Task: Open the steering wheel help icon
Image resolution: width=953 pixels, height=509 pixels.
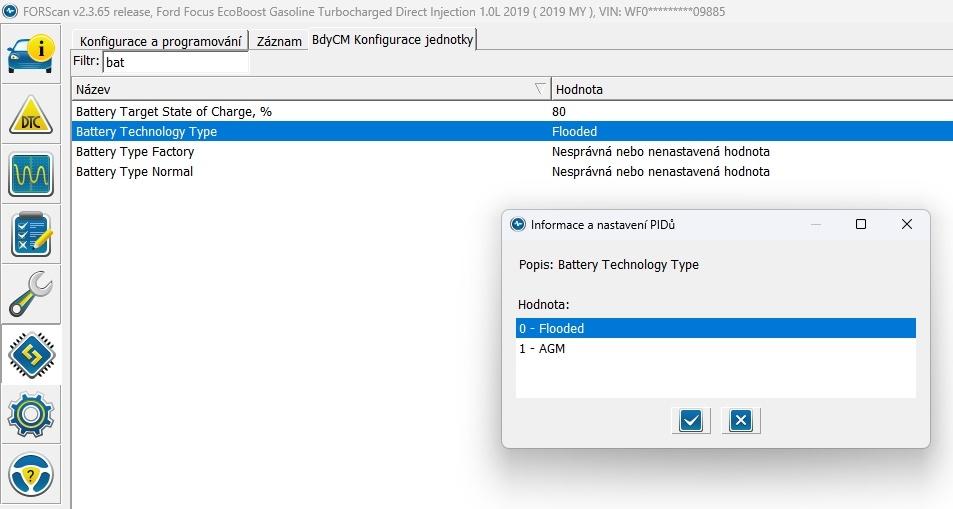Action: (31, 474)
